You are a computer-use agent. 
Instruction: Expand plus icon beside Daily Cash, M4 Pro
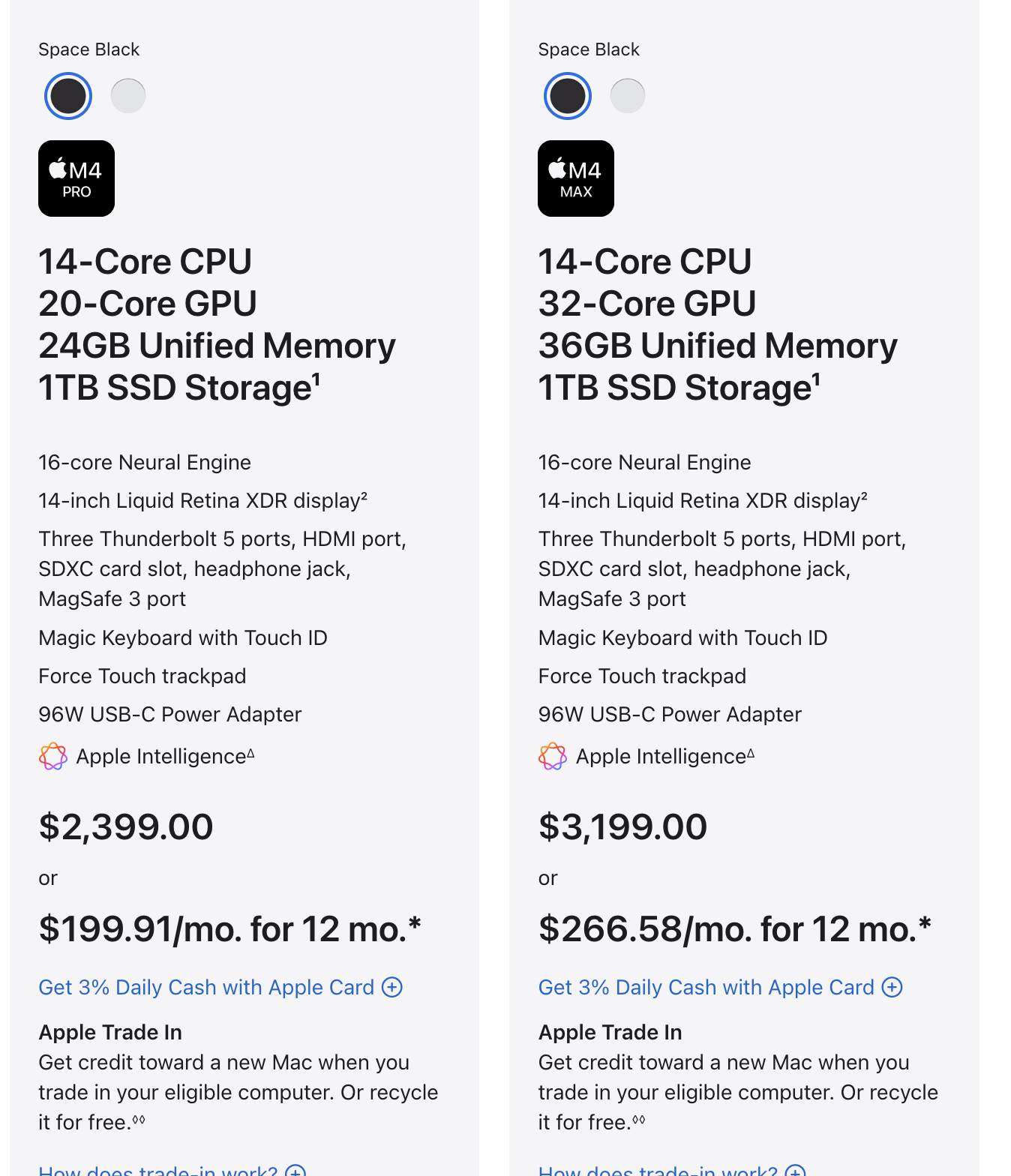[x=392, y=987]
